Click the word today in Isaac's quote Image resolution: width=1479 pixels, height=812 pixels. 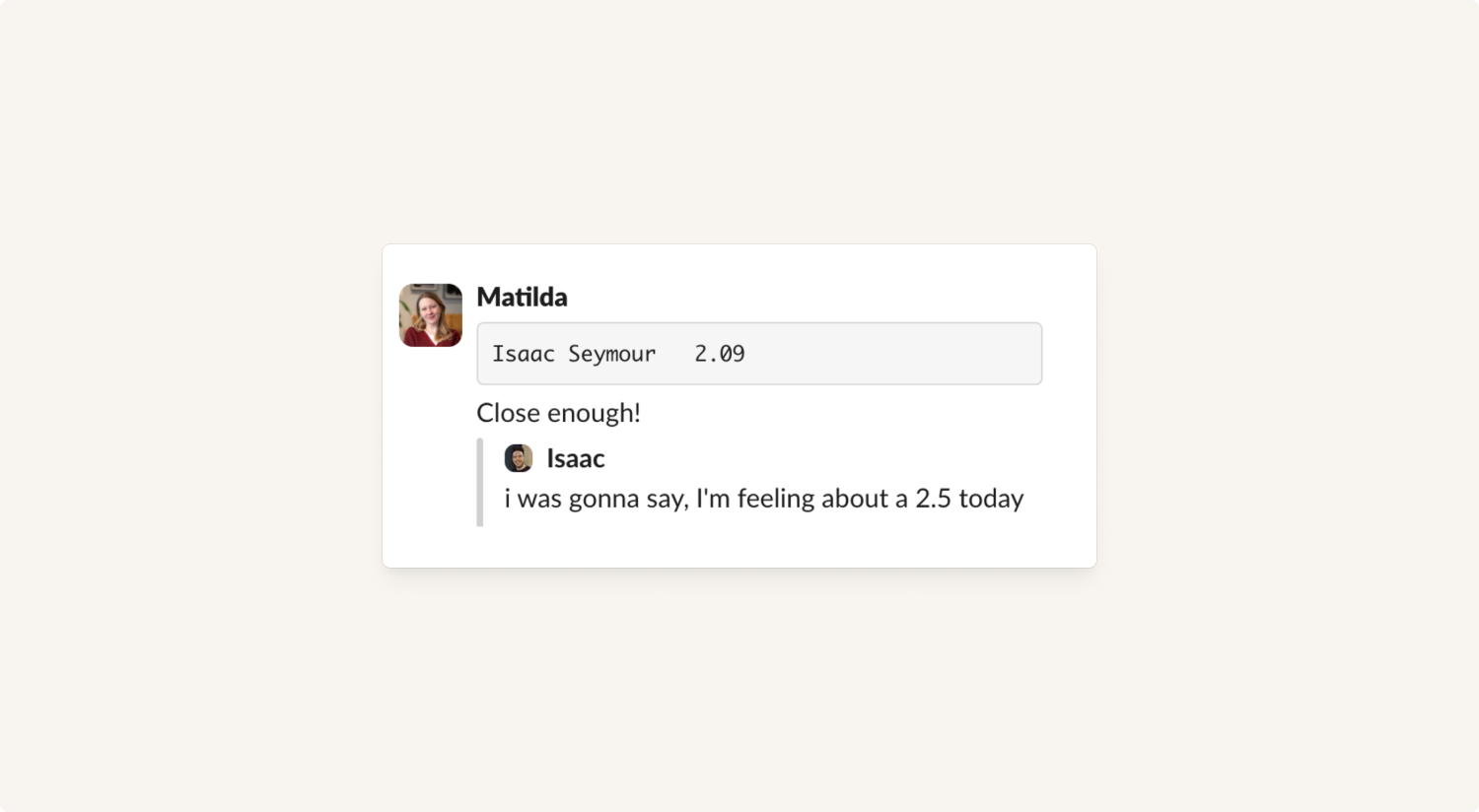tap(991, 500)
